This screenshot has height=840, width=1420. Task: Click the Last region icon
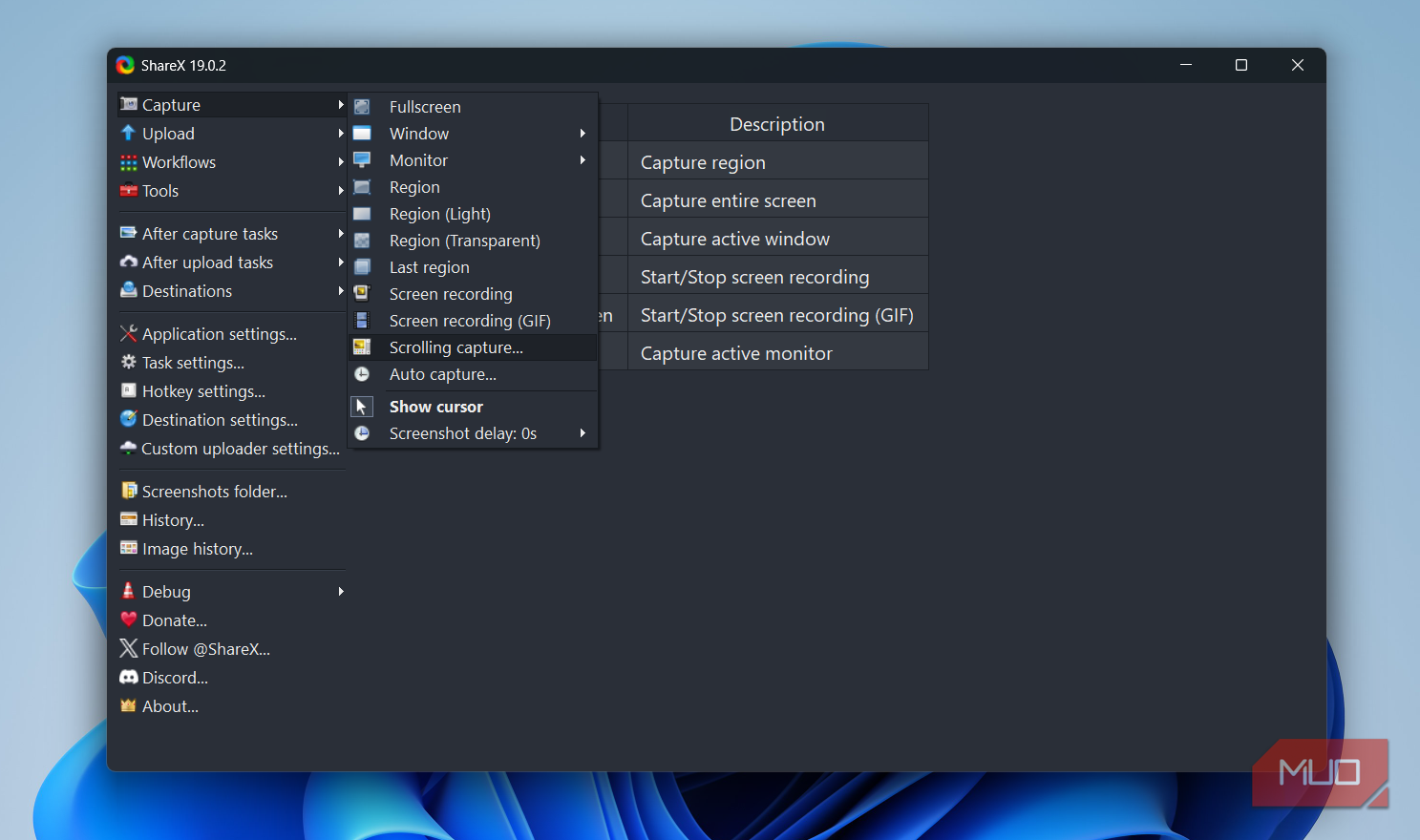(x=362, y=267)
